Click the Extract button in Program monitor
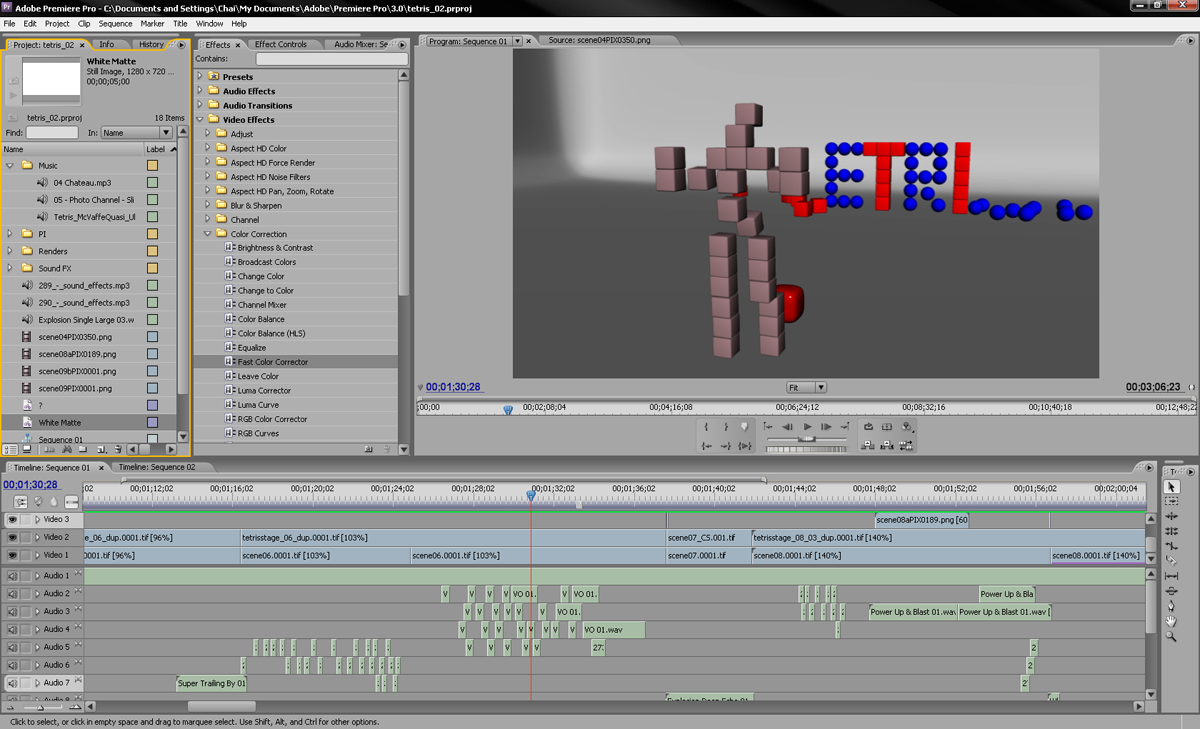 (x=887, y=446)
